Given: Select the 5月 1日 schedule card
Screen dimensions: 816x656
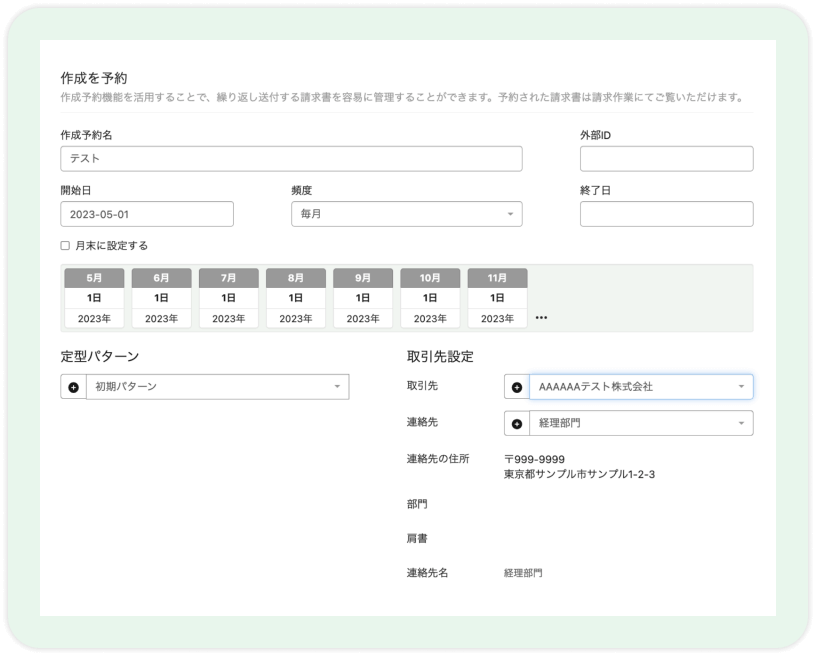Looking at the screenshot, I should tap(94, 298).
